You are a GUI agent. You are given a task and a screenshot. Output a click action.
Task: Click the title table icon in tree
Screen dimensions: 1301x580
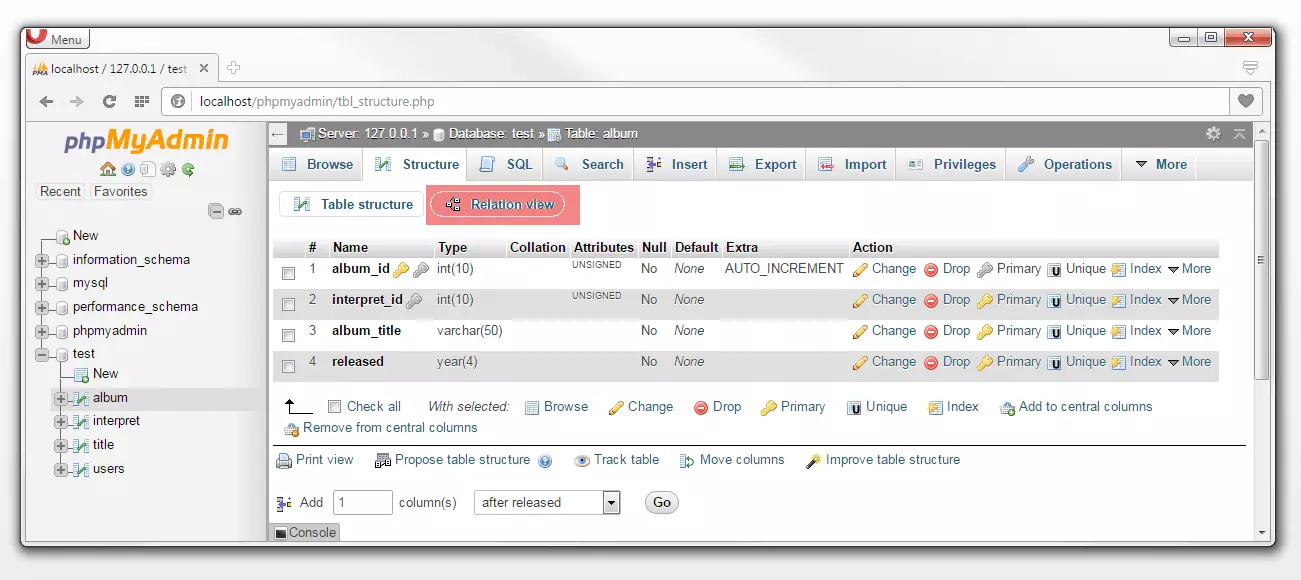[81, 445]
